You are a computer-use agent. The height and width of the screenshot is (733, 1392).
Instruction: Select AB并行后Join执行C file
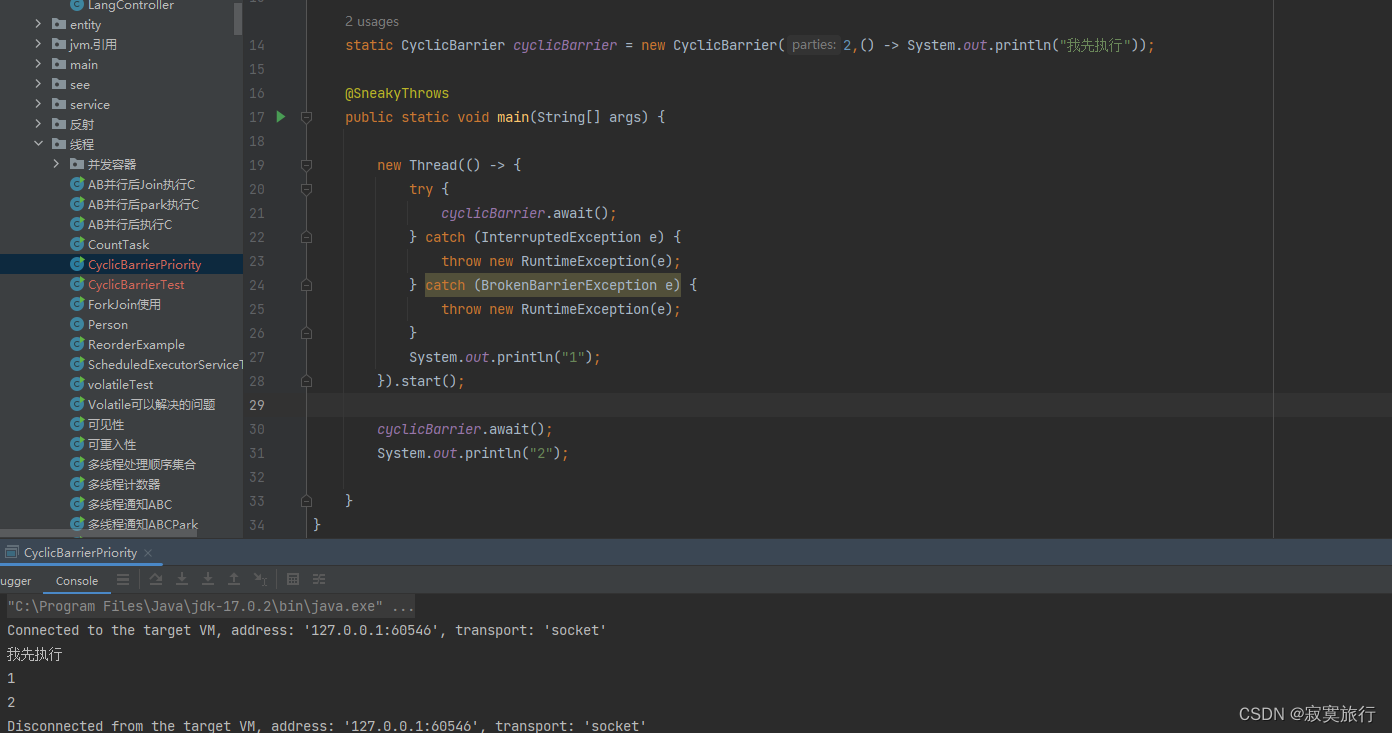click(141, 184)
